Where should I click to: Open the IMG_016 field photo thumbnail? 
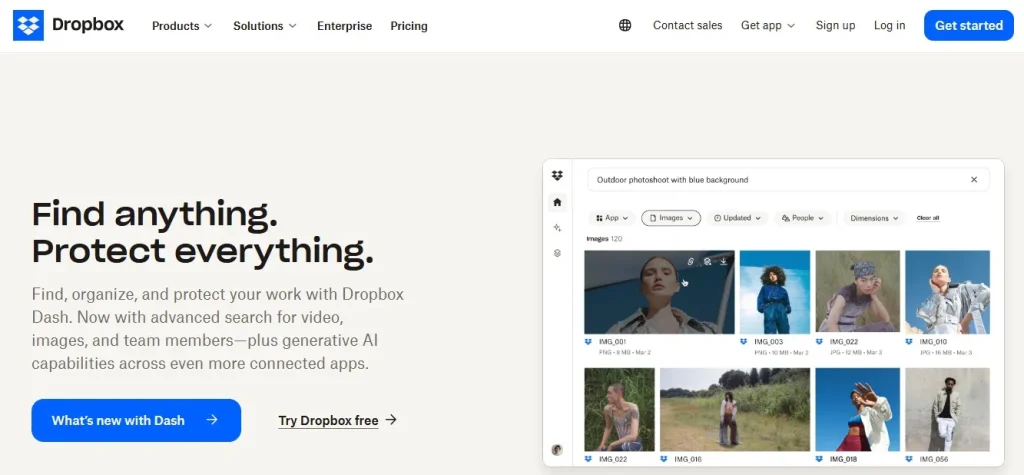click(x=735, y=410)
